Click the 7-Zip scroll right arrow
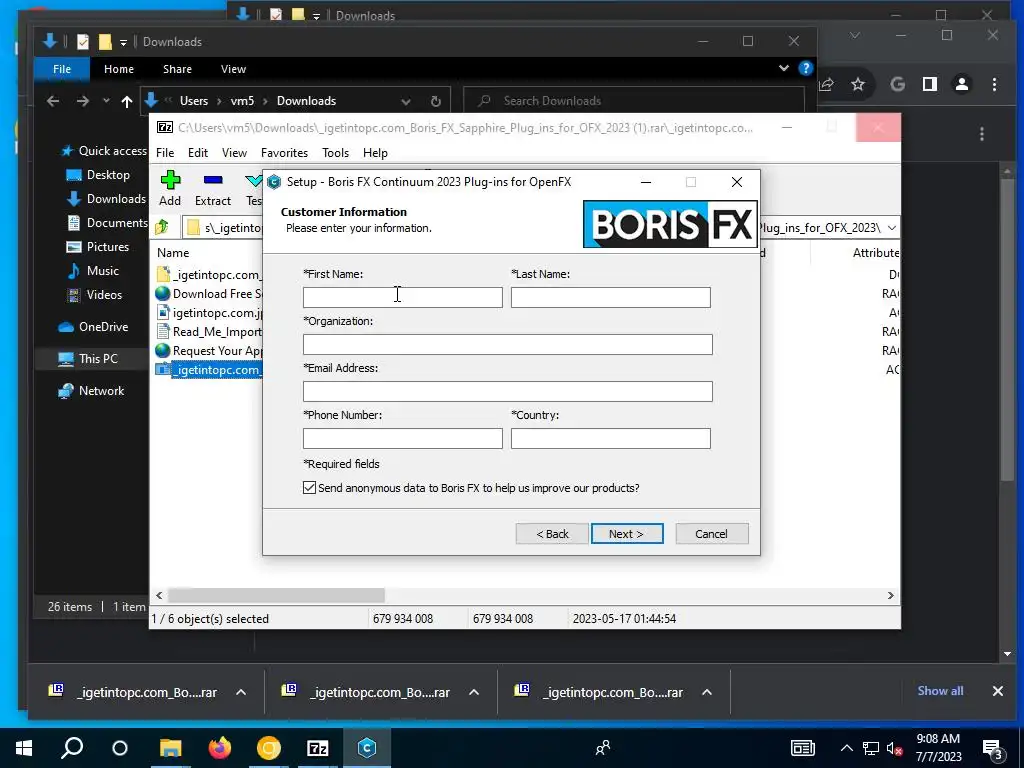 tap(890, 596)
